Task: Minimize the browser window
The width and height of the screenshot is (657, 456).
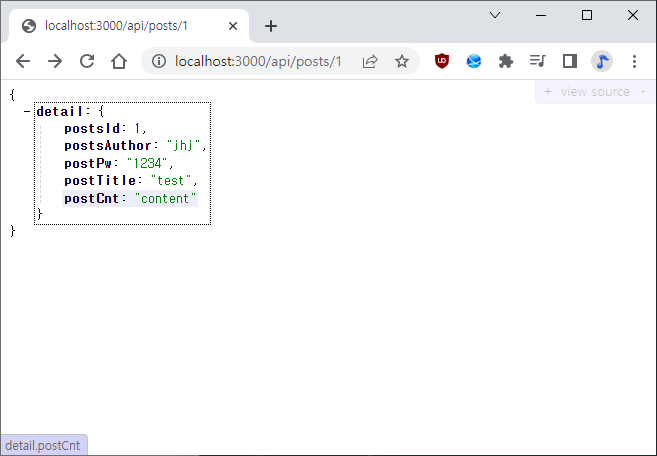Action: tap(541, 16)
